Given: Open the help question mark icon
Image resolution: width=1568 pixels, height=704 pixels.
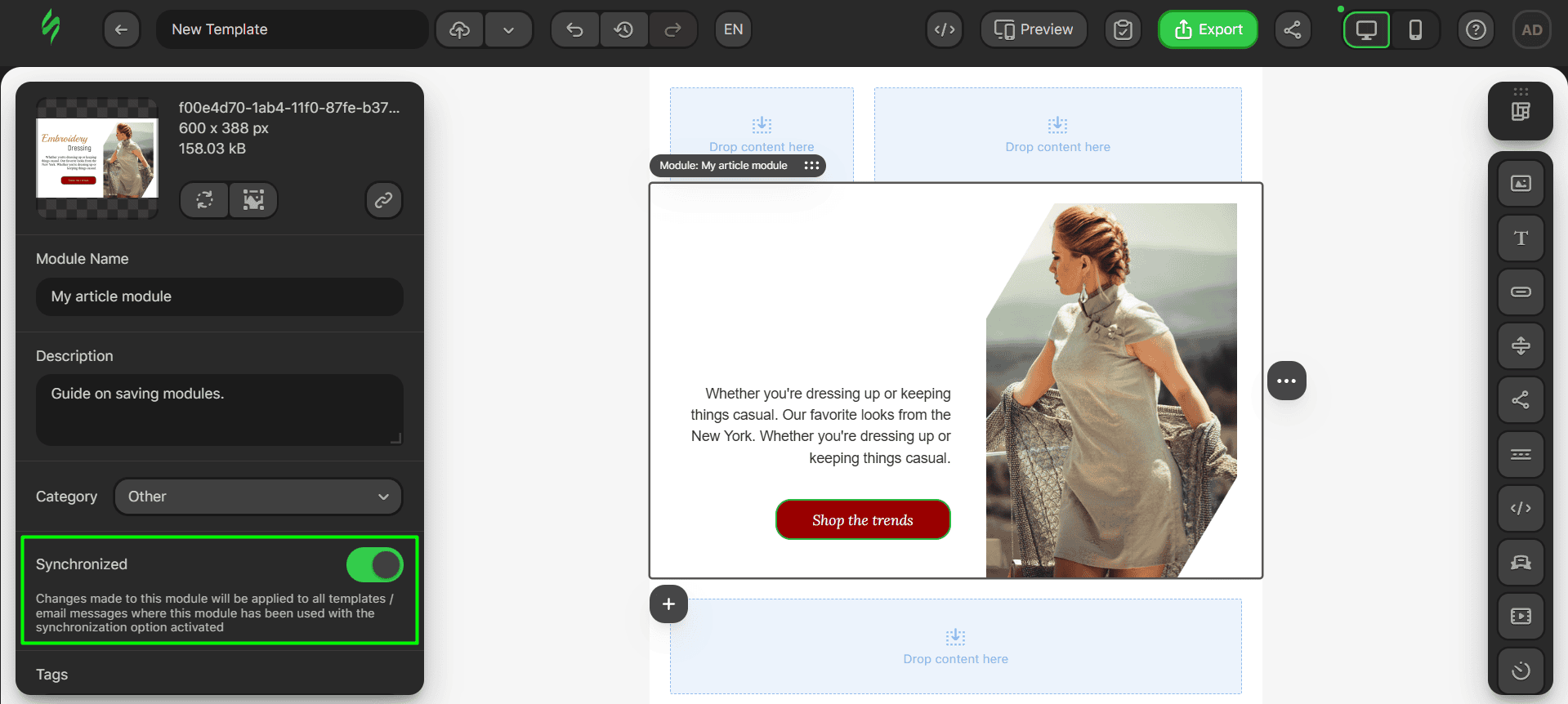Looking at the screenshot, I should (x=1475, y=30).
